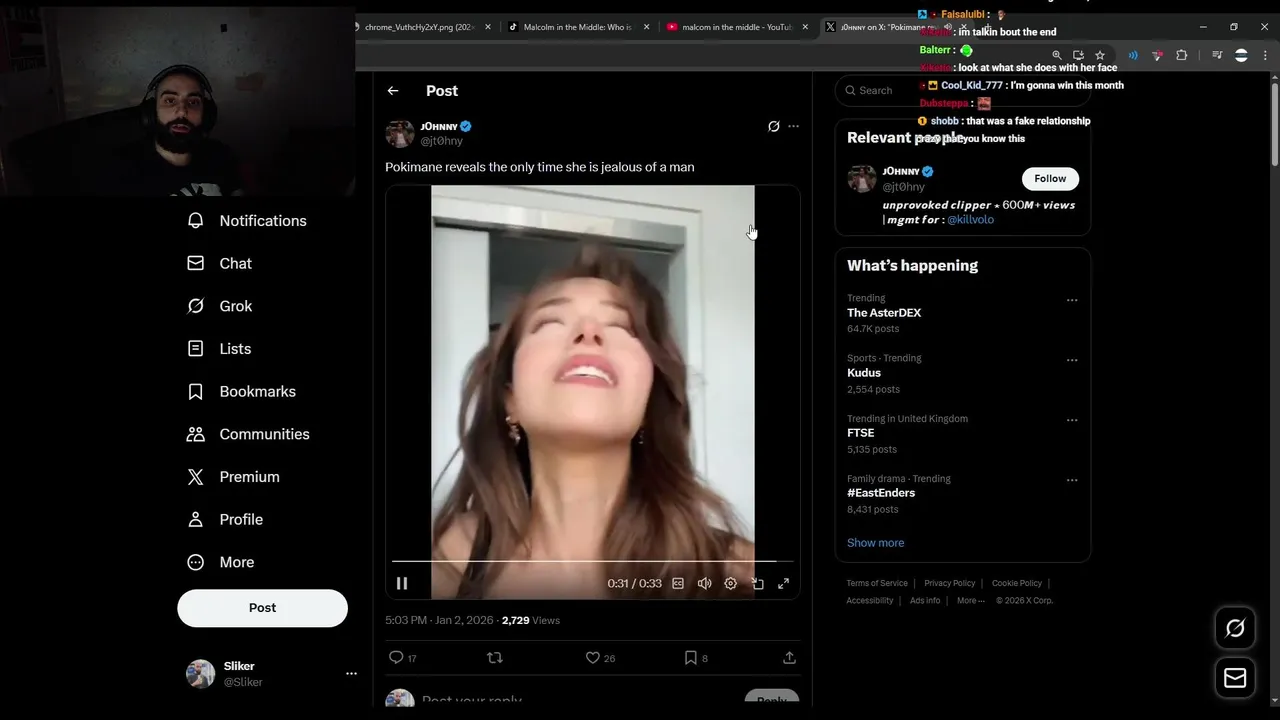Go back using the arrow beside Post
Viewport: 1280px width, 720px height.
point(393,91)
